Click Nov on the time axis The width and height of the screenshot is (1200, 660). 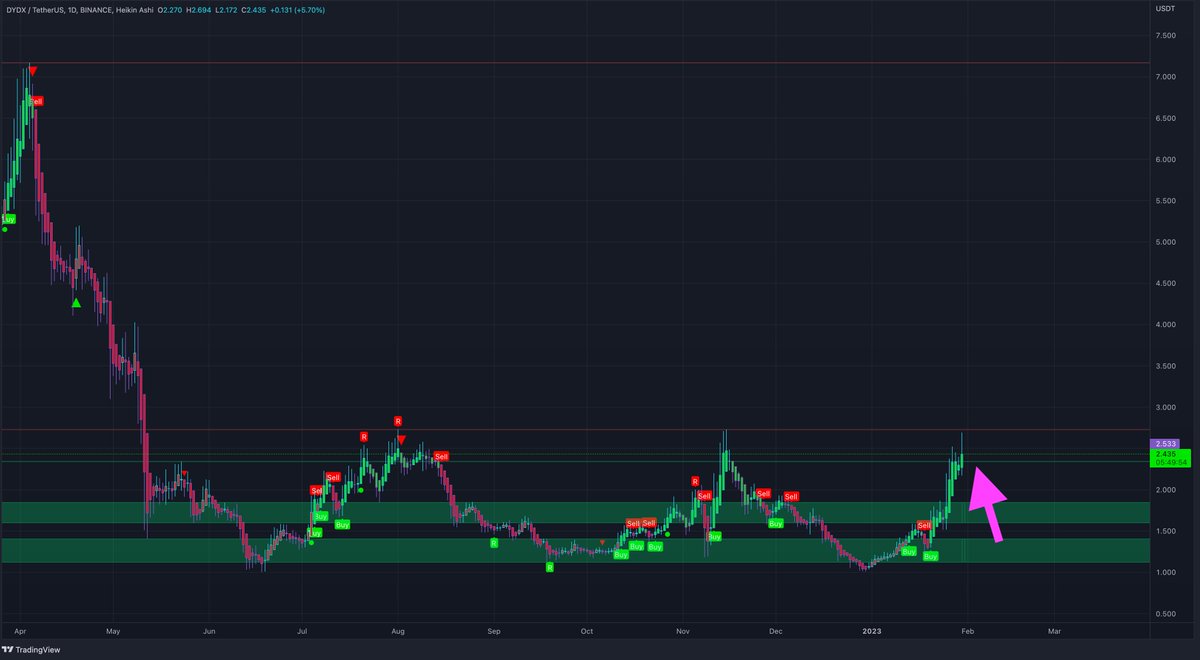click(x=682, y=632)
